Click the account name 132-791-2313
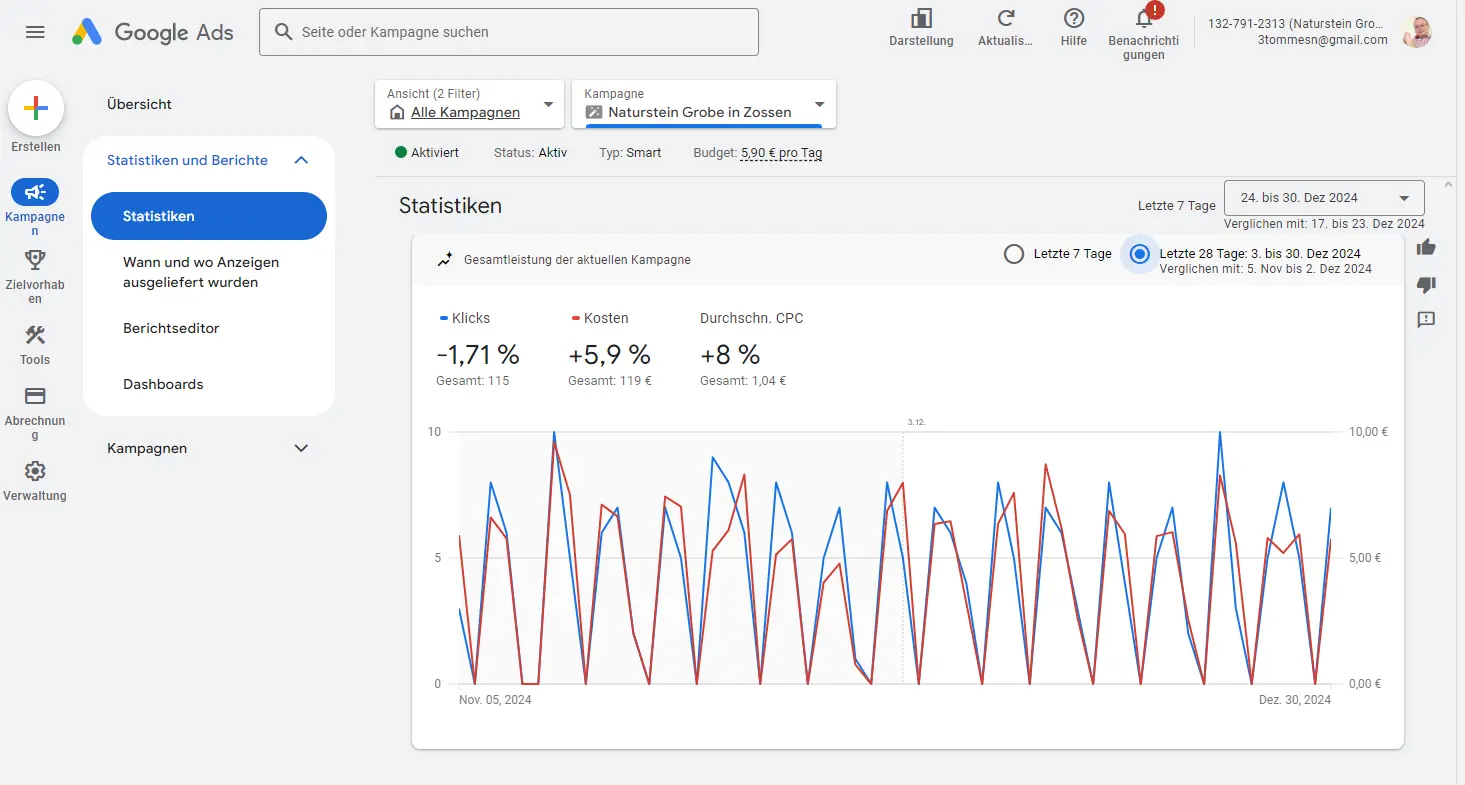This screenshot has width=1465, height=785. 1297,24
